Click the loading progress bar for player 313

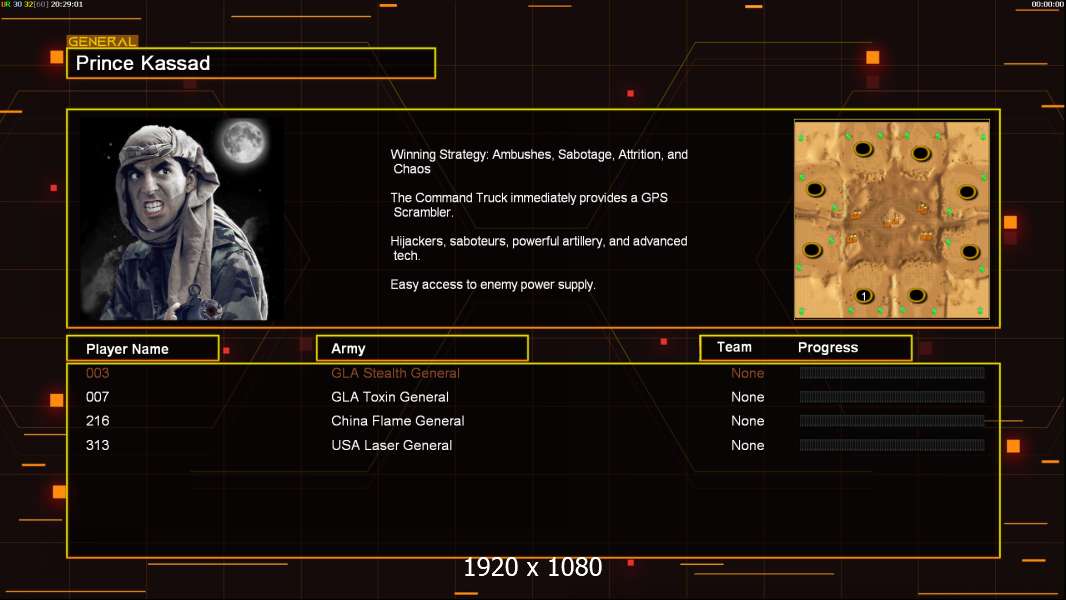pos(892,445)
